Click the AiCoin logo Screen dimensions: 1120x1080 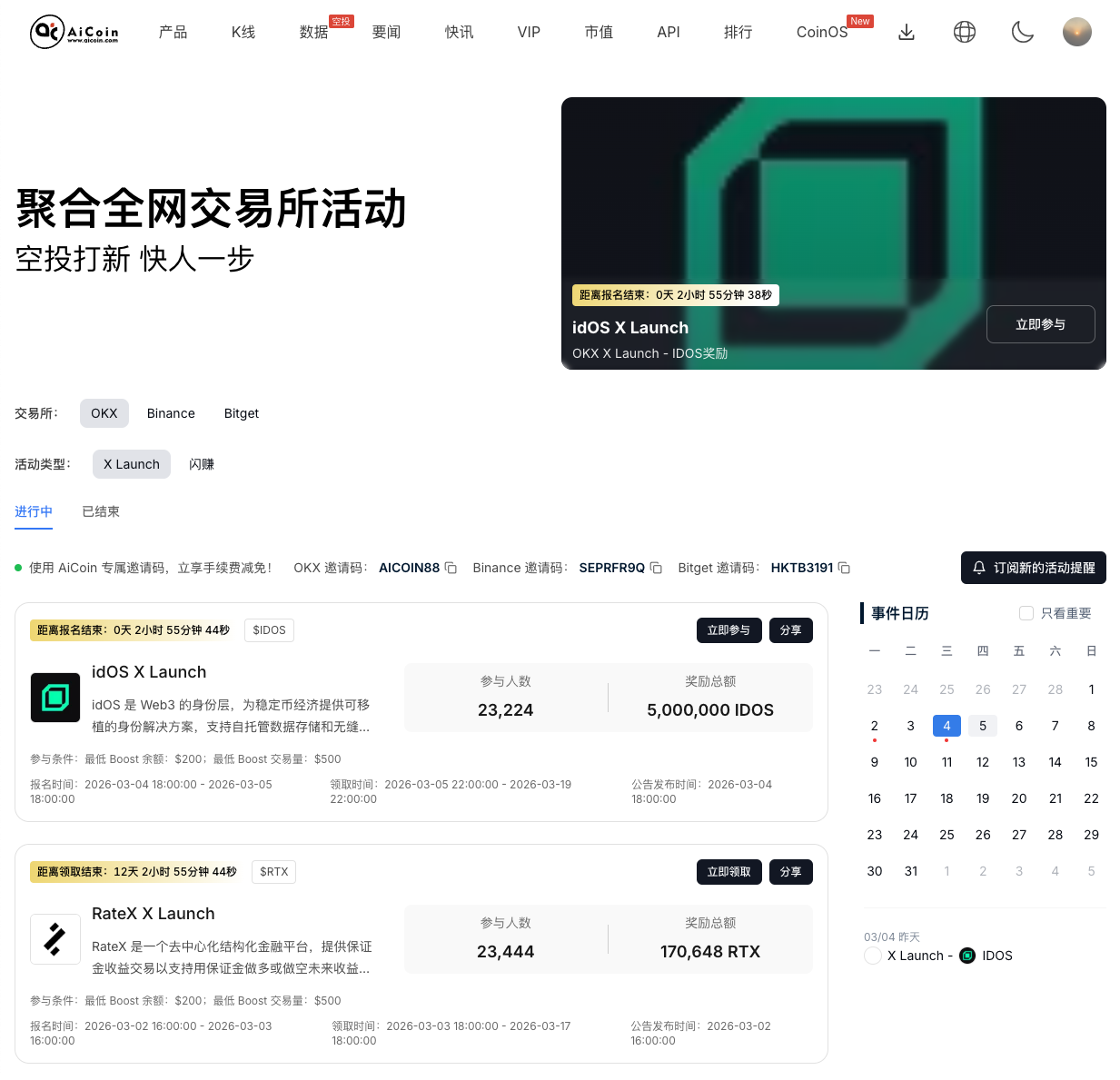tap(74, 31)
